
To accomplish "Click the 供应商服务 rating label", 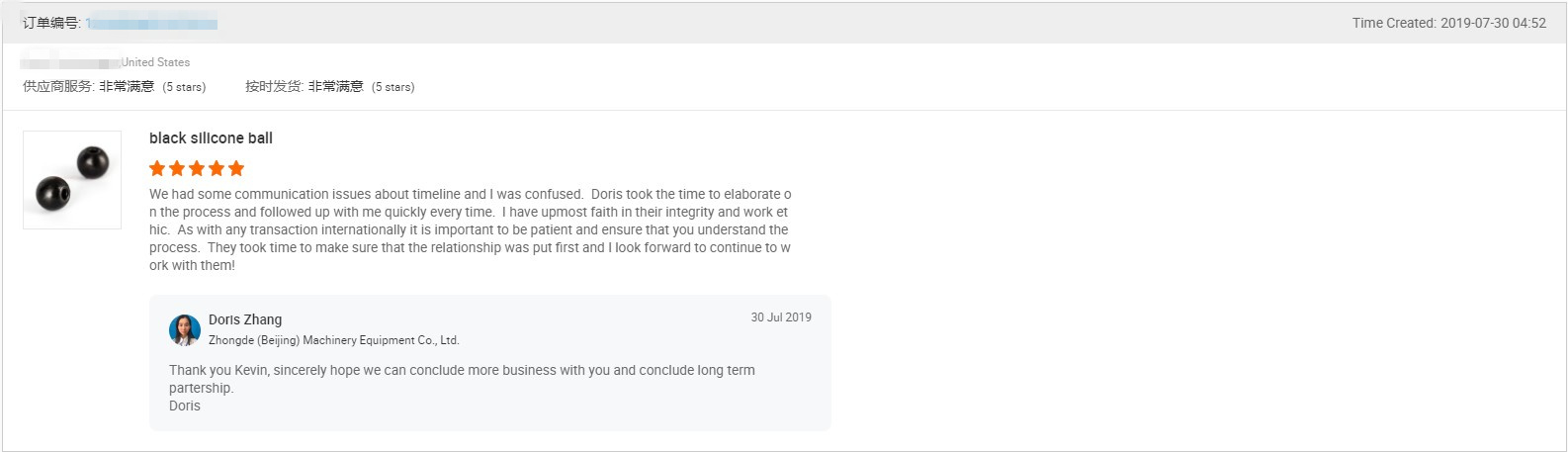I will 57,87.
